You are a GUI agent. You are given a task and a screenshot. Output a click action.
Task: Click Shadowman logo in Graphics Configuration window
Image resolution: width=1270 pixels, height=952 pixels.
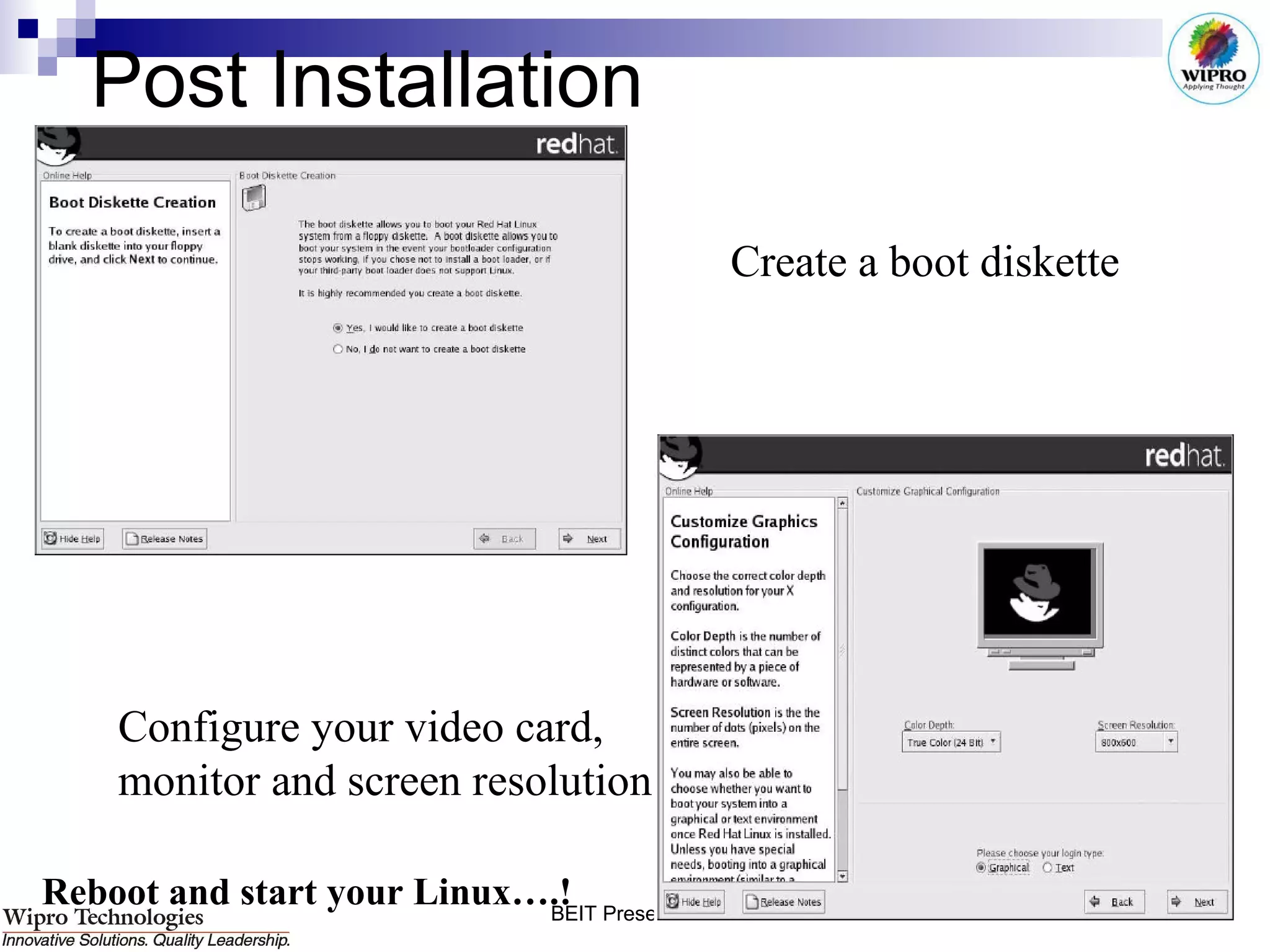click(681, 458)
